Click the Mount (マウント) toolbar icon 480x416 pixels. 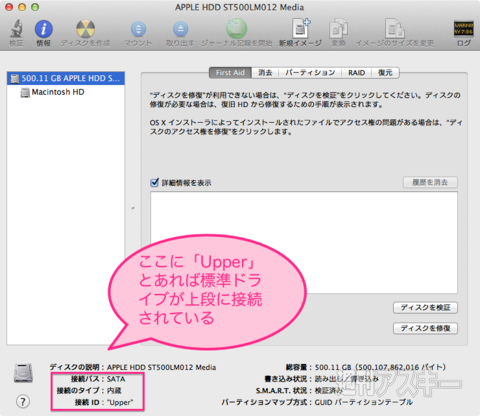pos(138,29)
